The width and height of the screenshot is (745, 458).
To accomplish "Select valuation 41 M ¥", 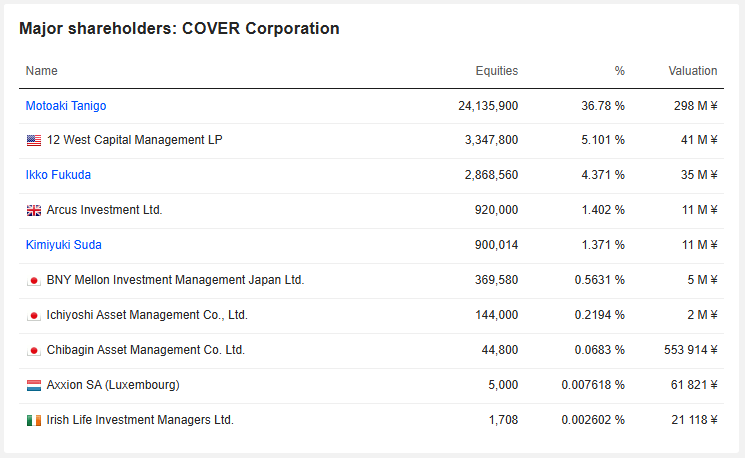I will [x=699, y=140].
